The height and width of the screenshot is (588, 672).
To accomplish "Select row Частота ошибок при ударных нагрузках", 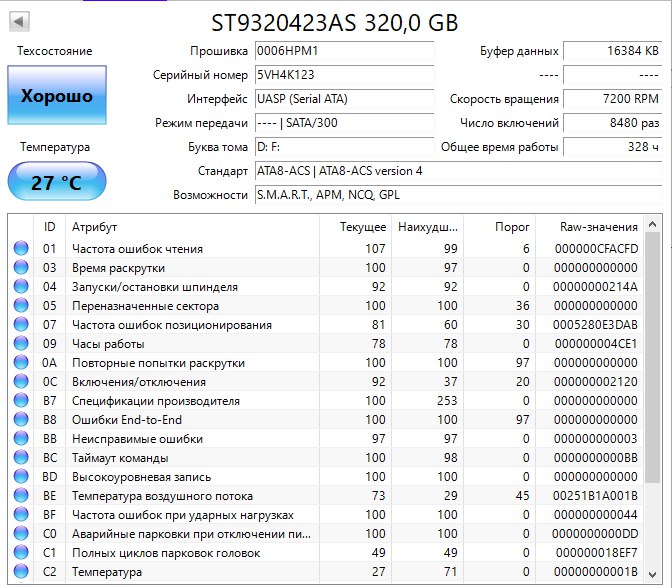I will pyautogui.click(x=326, y=514).
